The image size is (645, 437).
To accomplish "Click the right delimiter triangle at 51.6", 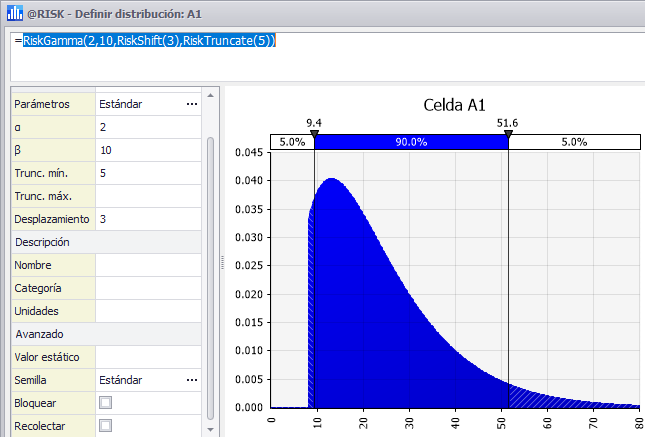I will (x=508, y=133).
